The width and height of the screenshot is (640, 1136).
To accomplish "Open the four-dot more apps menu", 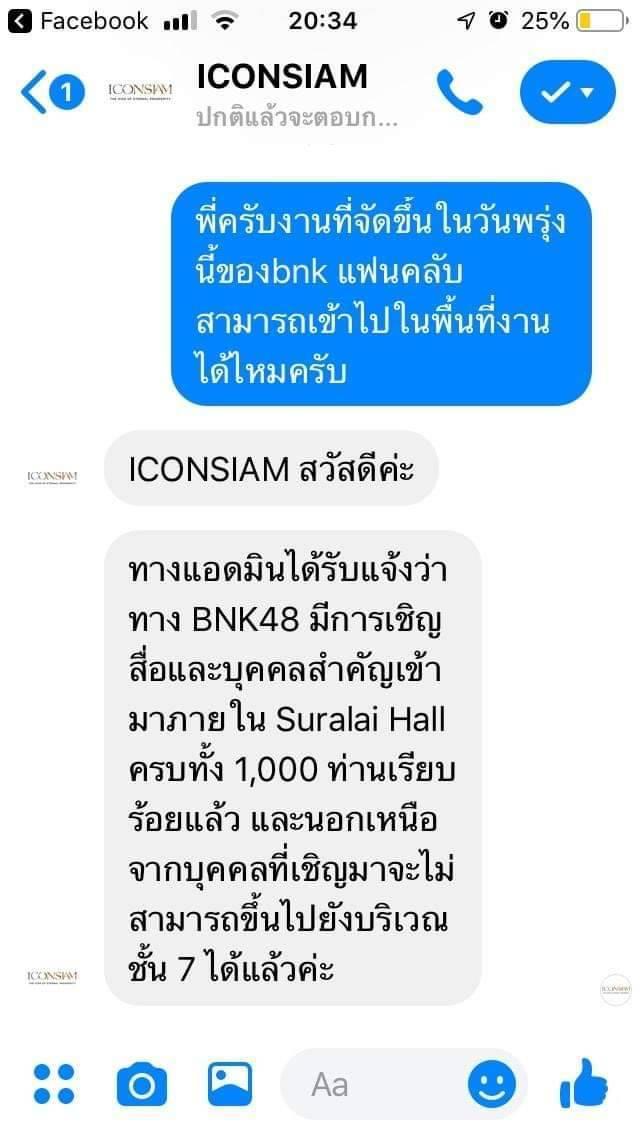I will click(x=54, y=1084).
